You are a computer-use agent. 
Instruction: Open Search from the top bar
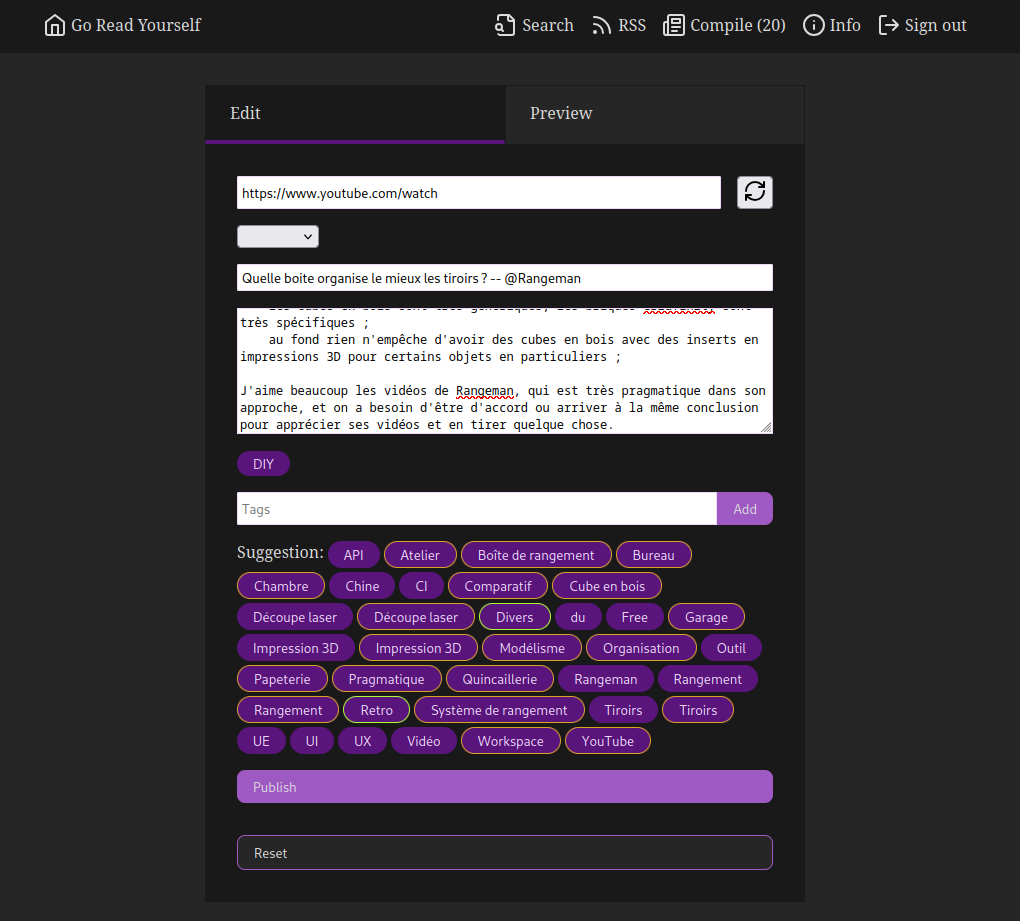pyautogui.click(x=534, y=25)
